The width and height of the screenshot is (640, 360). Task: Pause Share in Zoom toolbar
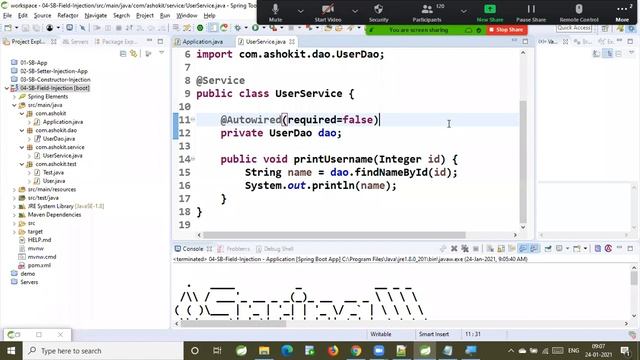[531, 13]
